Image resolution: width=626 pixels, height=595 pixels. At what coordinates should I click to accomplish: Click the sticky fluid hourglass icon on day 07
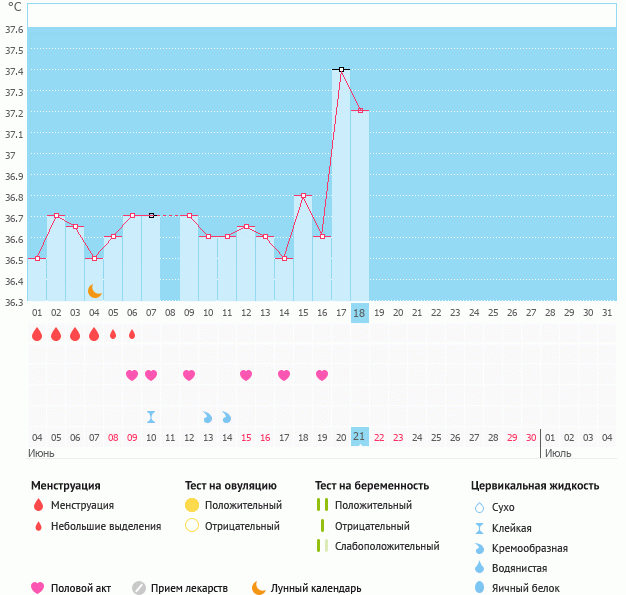pos(151,417)
